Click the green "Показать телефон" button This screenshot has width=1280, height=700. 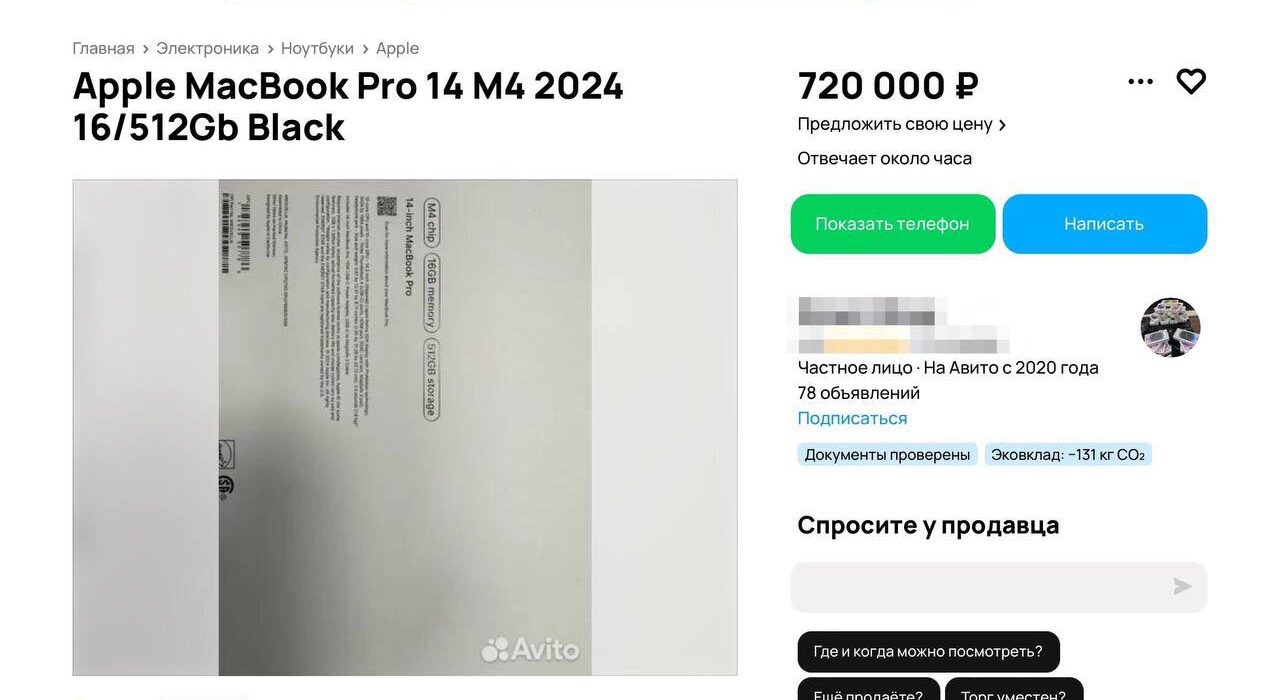(x=893, y=224)
